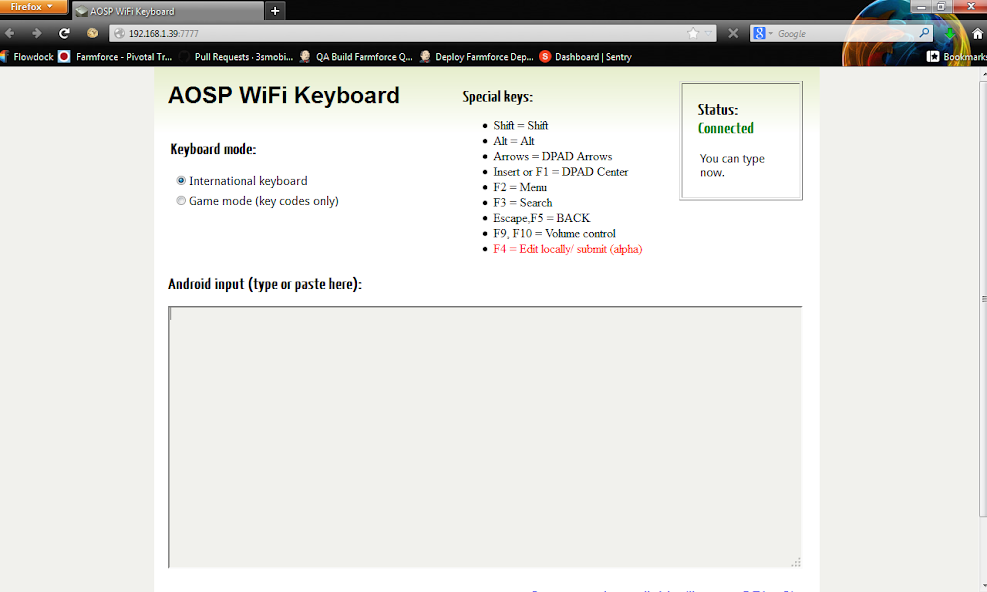This screenshot has height=592, width=987.
Task: Click the back navigation arrow
Action: pos(10,32)
